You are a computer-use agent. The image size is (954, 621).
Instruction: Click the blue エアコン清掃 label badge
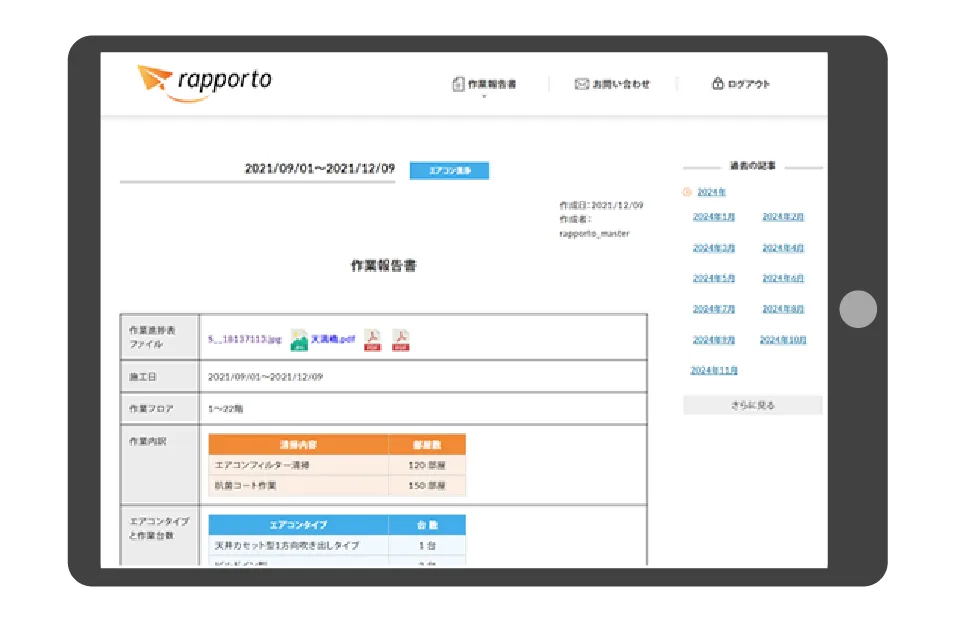448,170
